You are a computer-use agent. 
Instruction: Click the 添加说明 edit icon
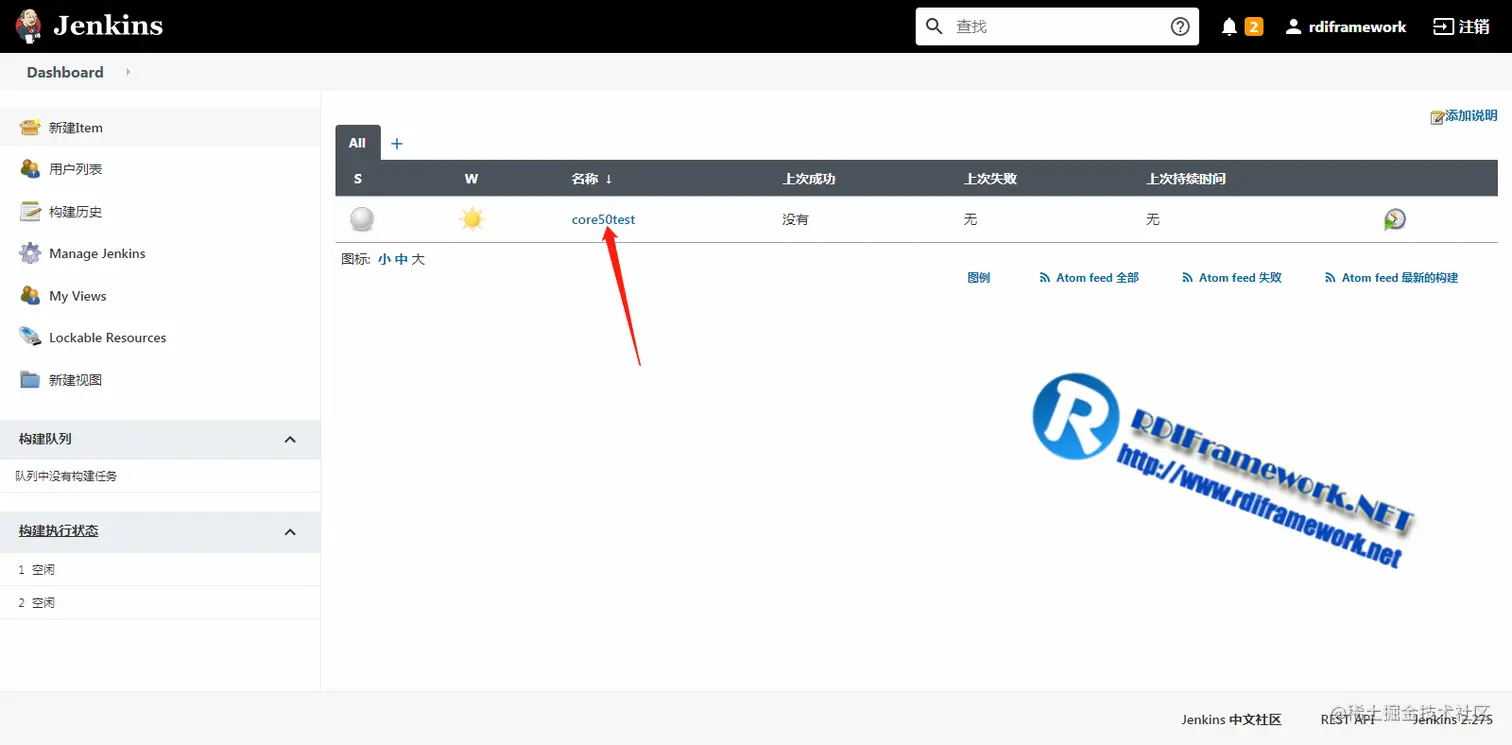pos(1437,117)
